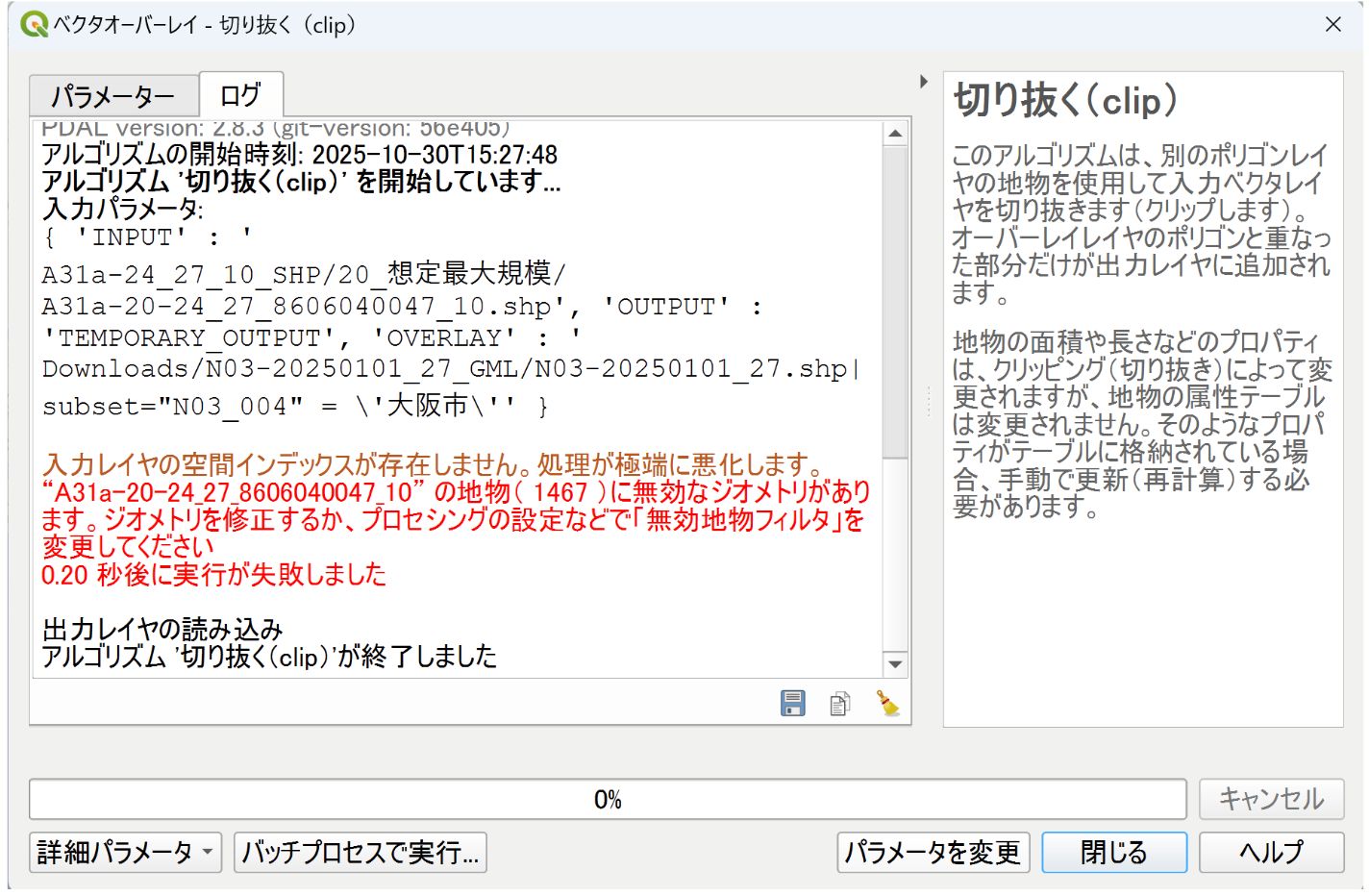The height and width of the screenshot is (896, 1369).
Task: Copy log to clipboard icon
Action: [840, 704]
